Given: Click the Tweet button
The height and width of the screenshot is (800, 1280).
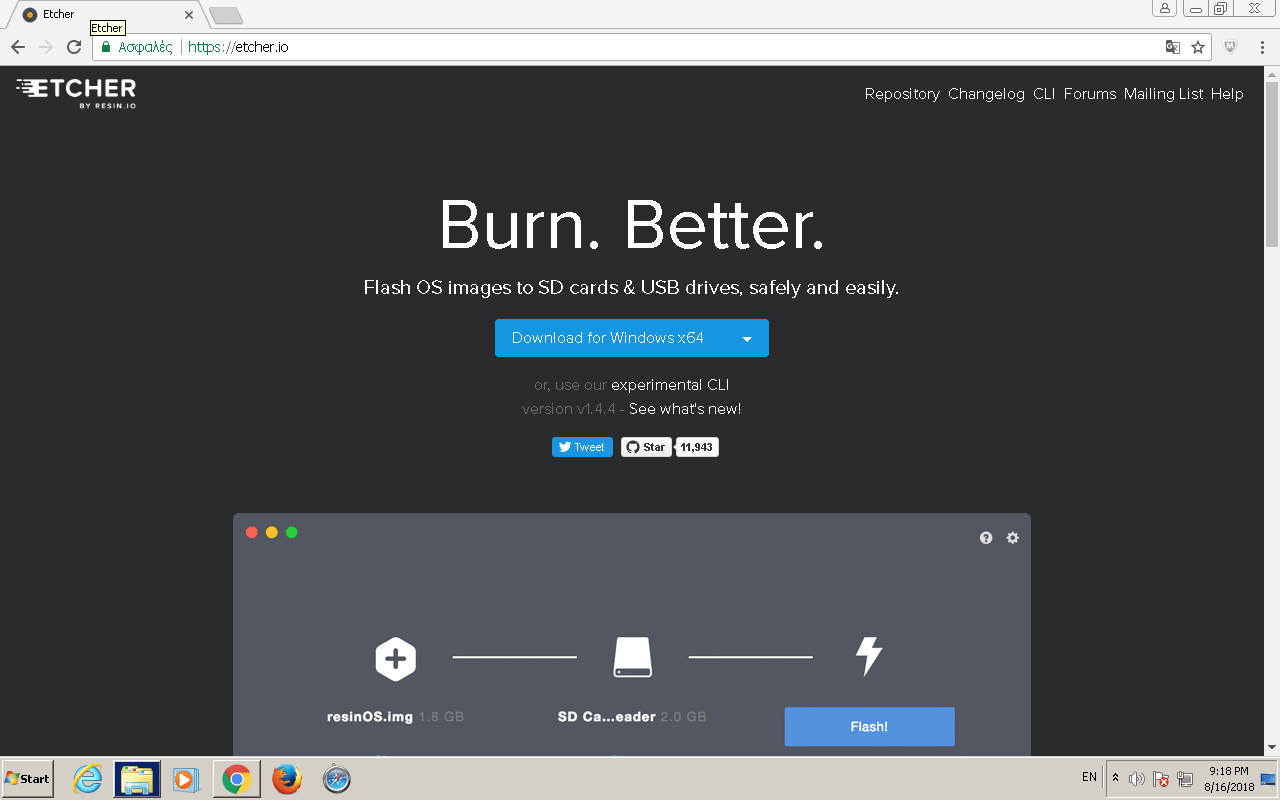Looking at the screenshot, I should (x=582, y=447).
